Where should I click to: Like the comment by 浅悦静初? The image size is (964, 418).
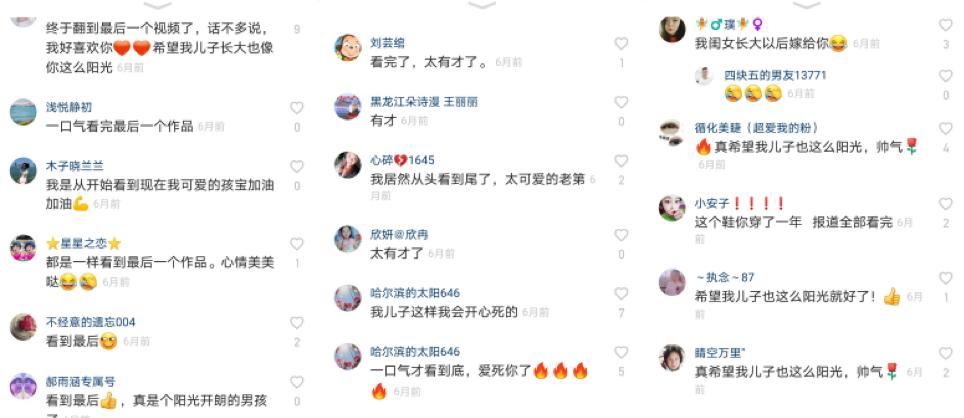[x=297, y=108]
